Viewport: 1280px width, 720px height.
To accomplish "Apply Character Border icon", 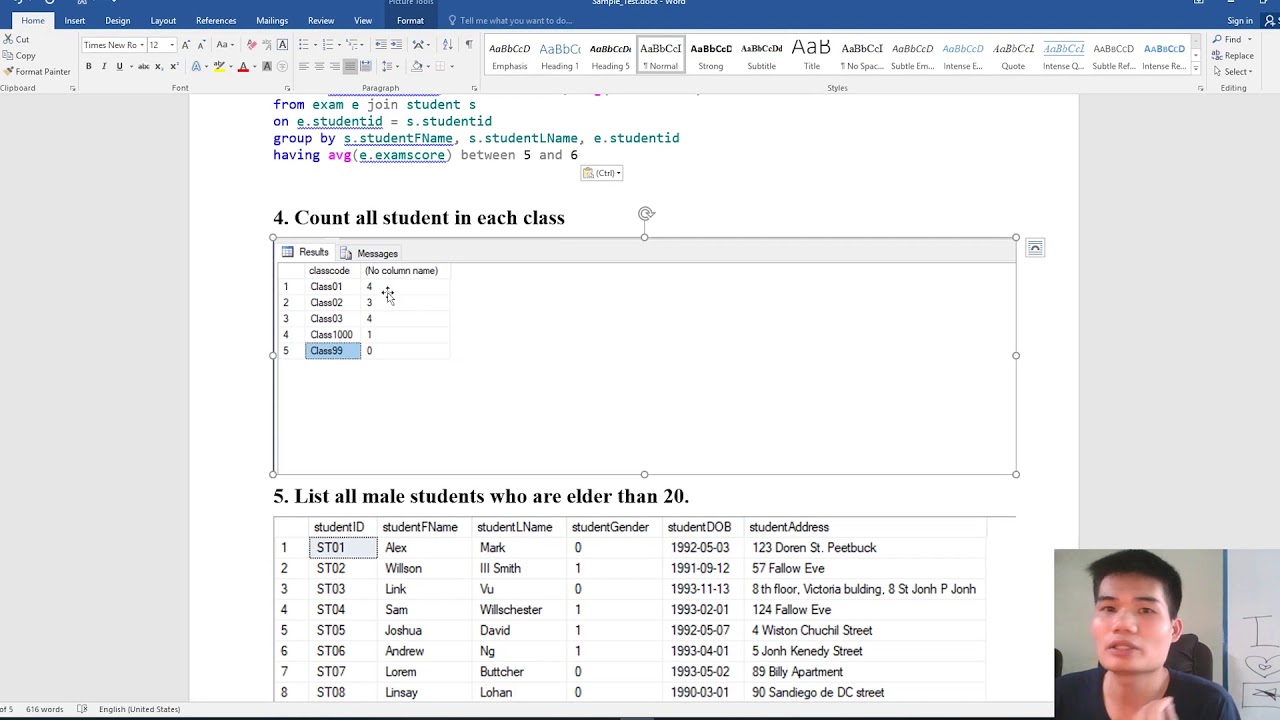I will (x=282, y=45).
